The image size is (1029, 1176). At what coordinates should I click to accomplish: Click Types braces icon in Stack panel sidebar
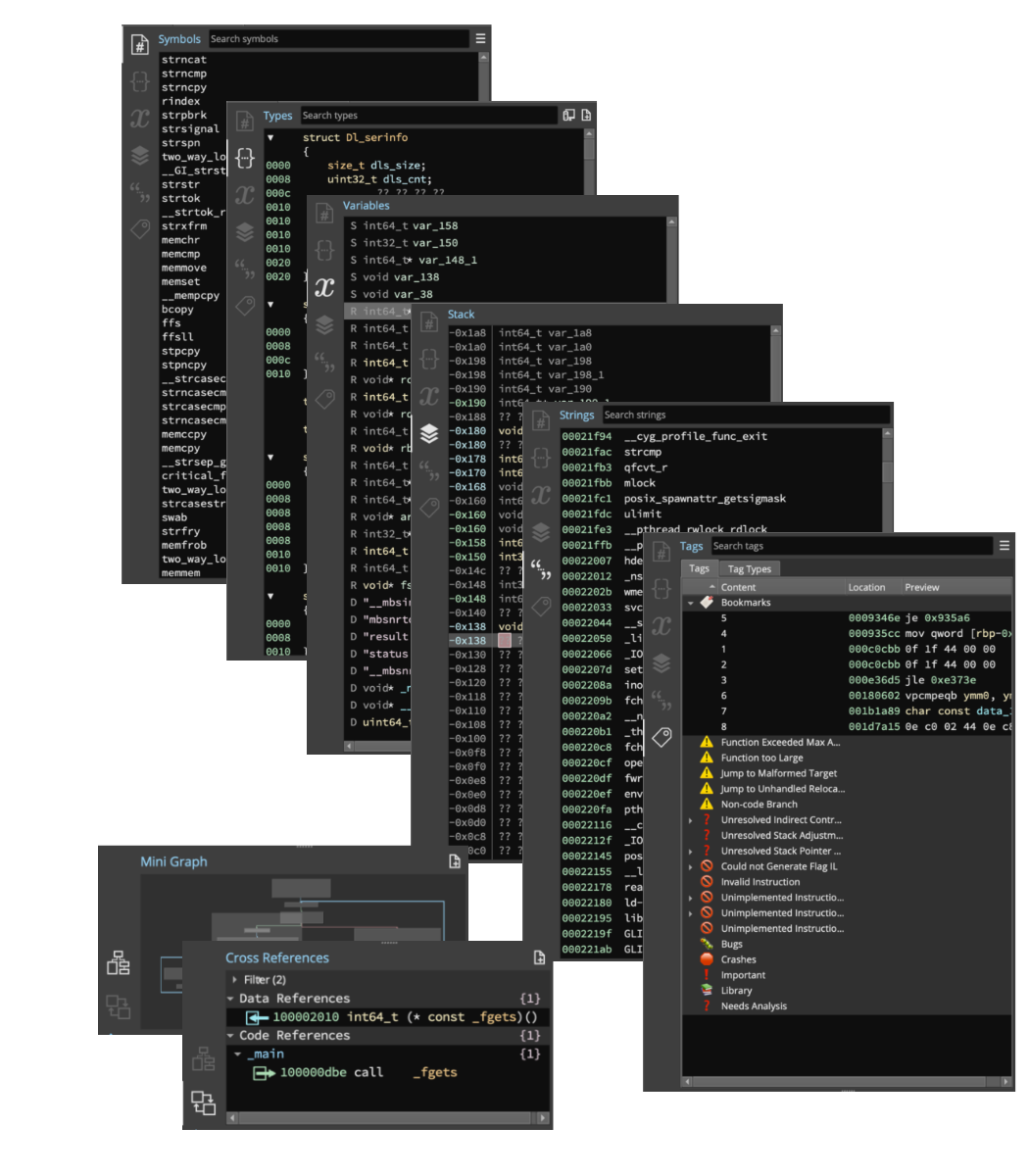429,359
